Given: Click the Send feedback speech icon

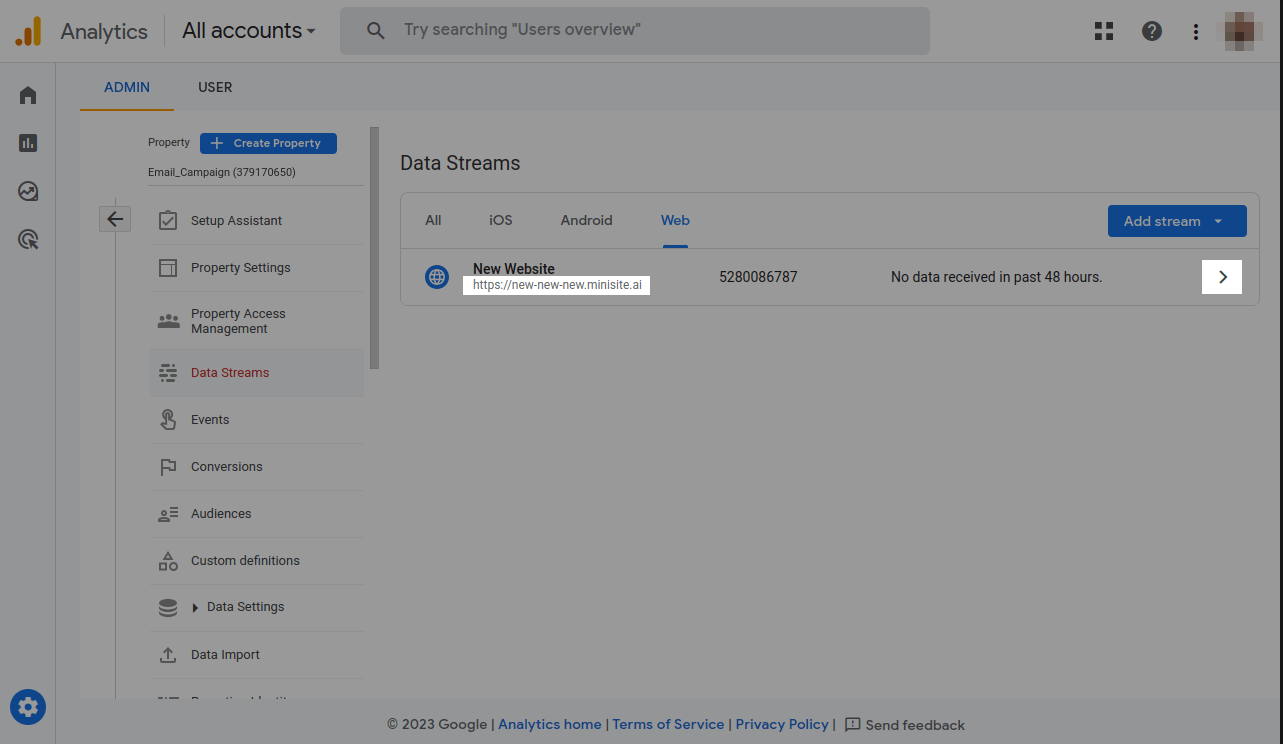Looking at the screenshot, I should (852, 724).
